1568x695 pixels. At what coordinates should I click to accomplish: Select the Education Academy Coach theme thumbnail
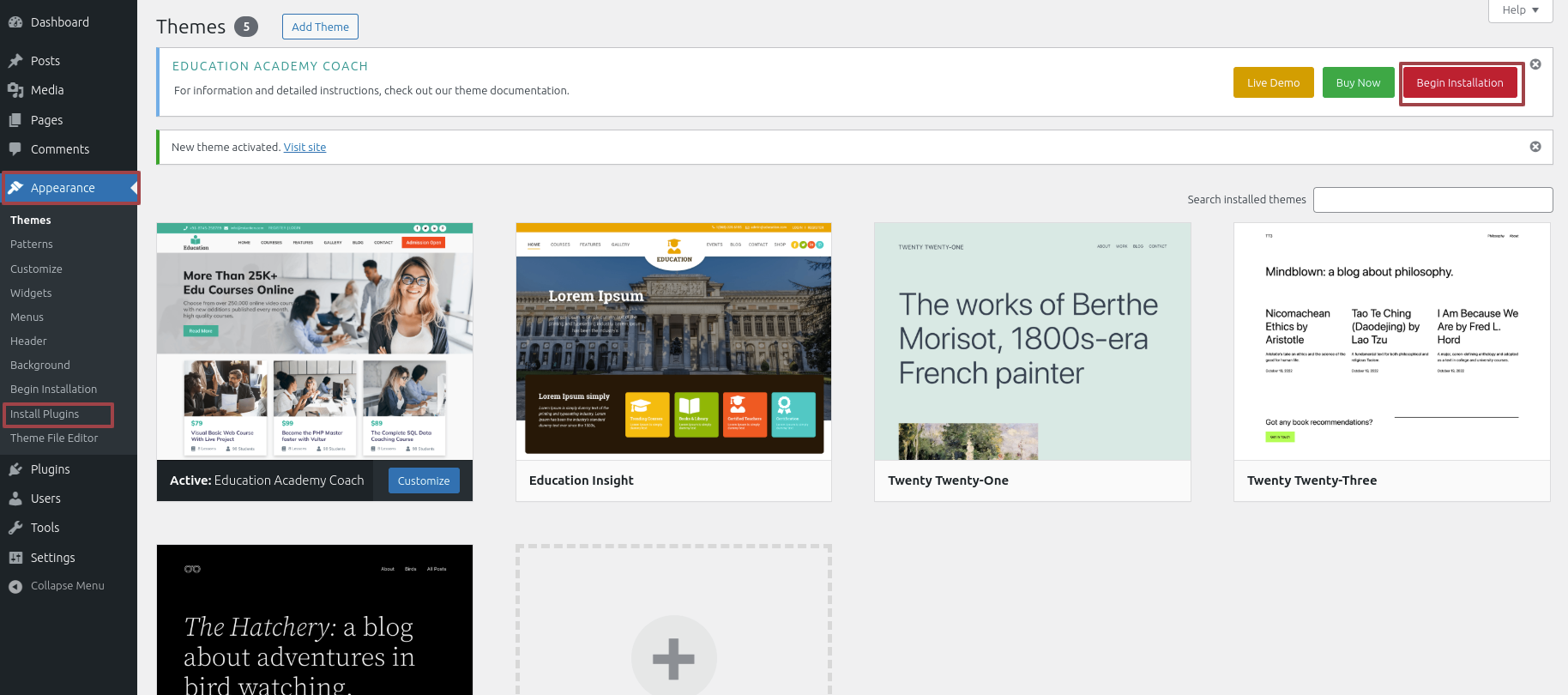pyautogui.click(x=315, y=341)
